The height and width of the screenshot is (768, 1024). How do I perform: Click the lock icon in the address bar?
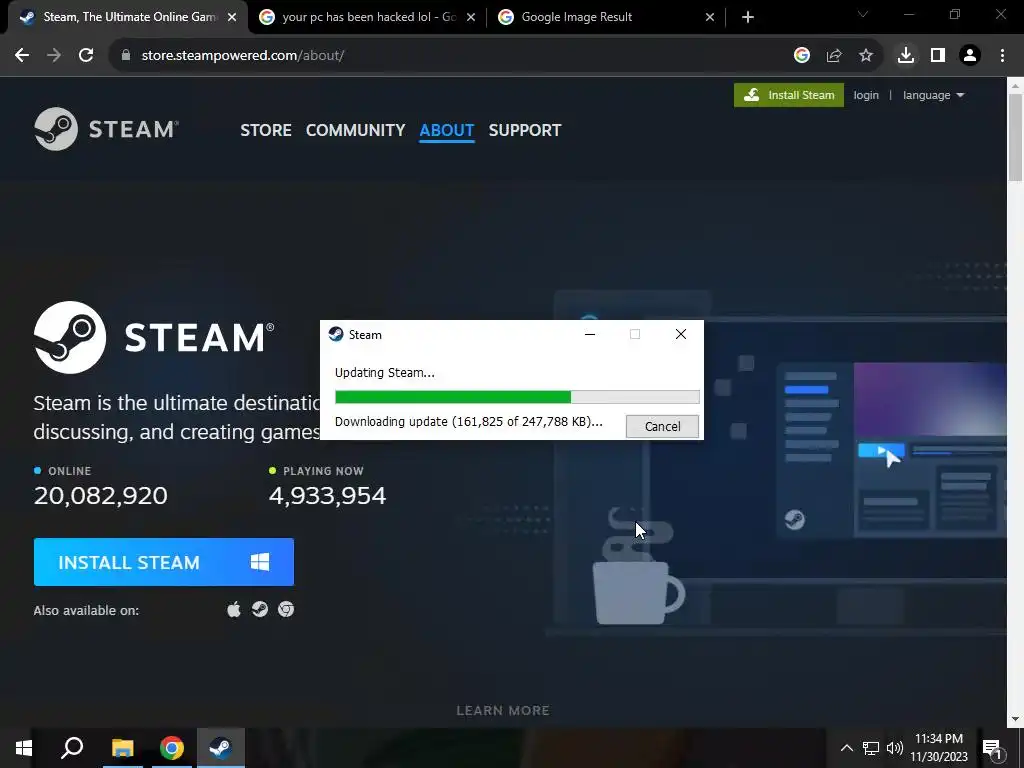click(126, 56)
